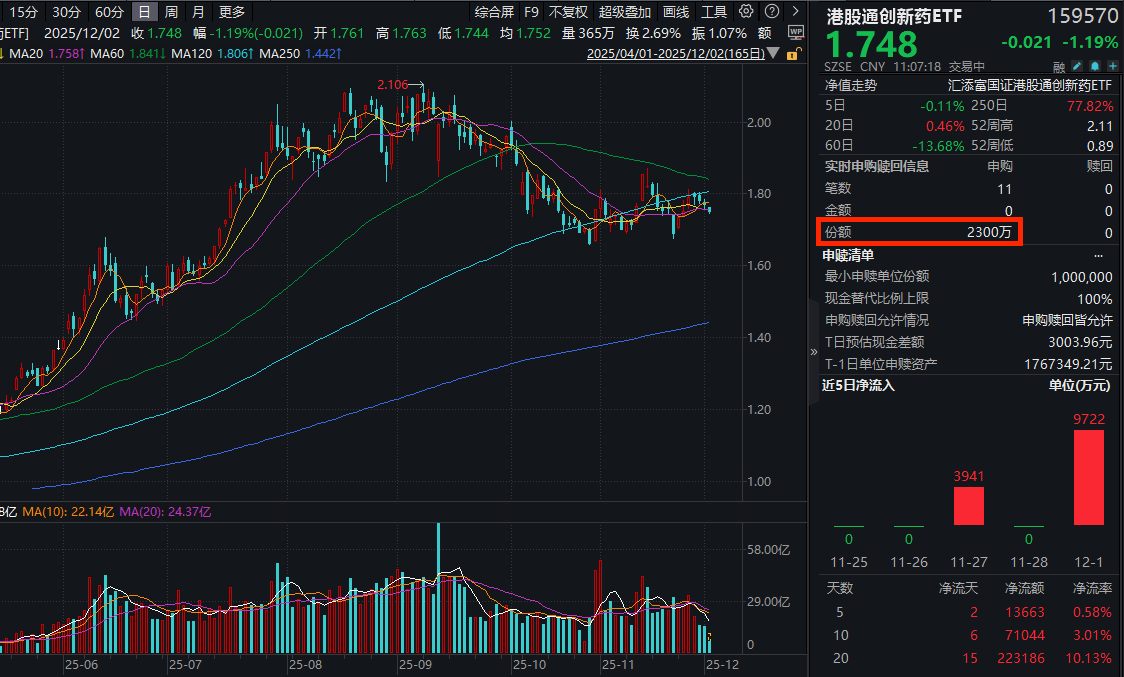This screenshot has width=1124, height=677.
Task: Switch price adjustment via 不复权 option
Action: coord(570,11)
